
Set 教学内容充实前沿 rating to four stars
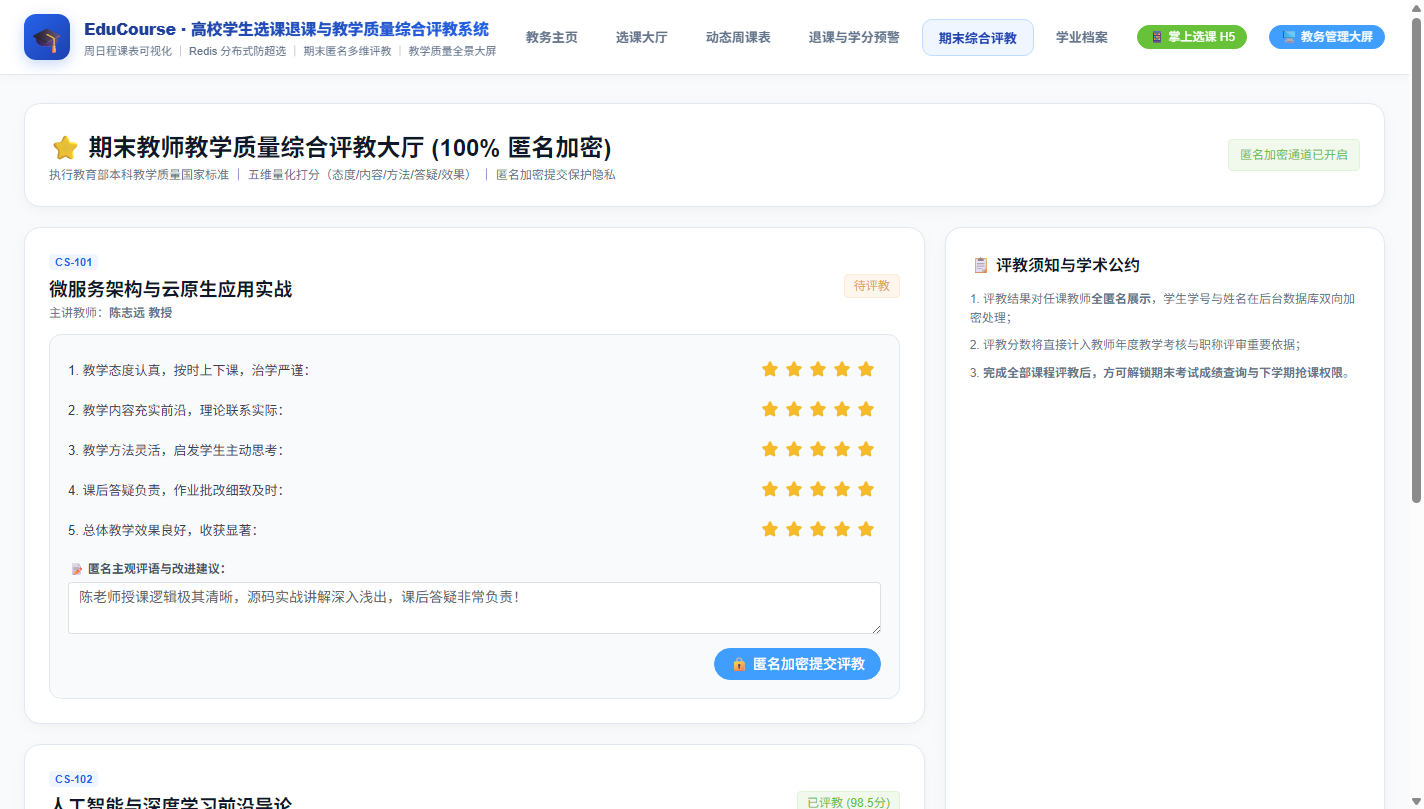tap(842, 409)
